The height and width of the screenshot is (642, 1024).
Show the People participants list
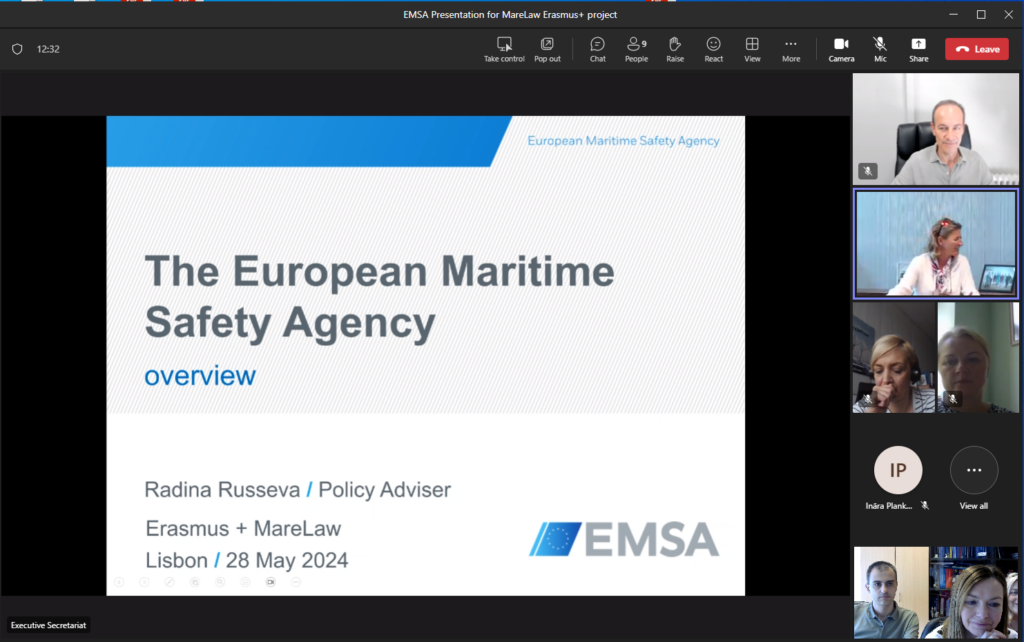coord(636,48)
